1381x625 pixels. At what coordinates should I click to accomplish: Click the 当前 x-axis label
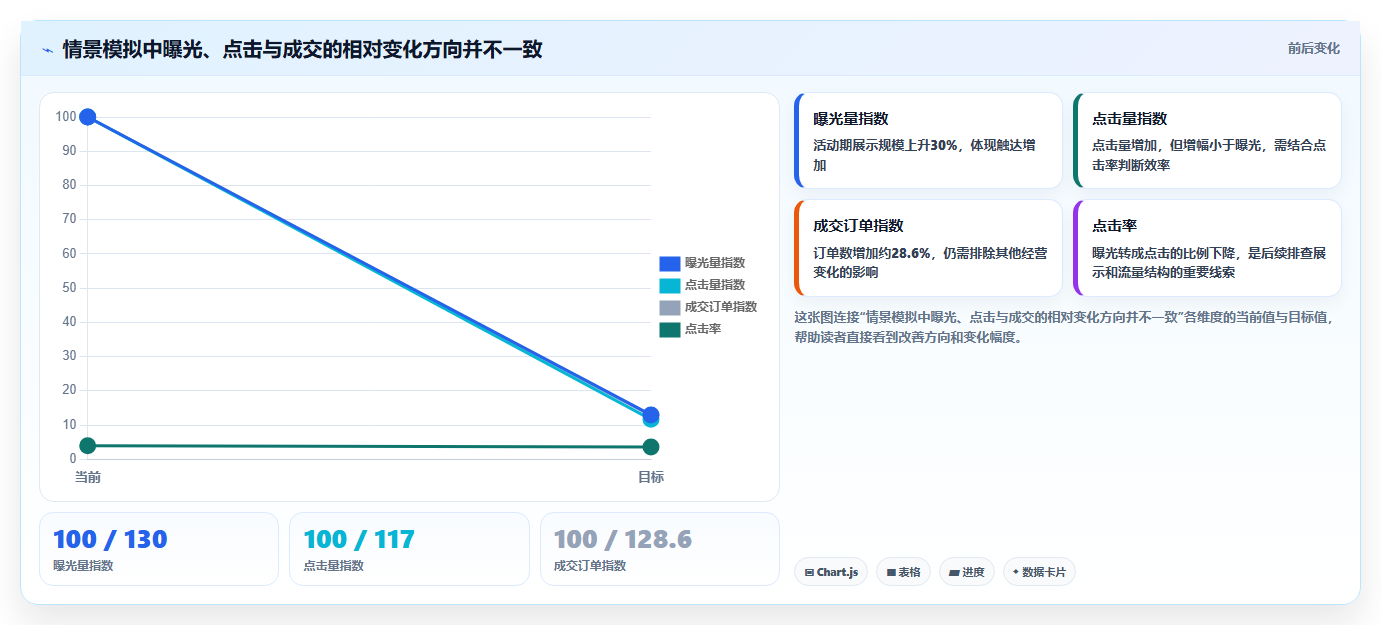[88, 478]
